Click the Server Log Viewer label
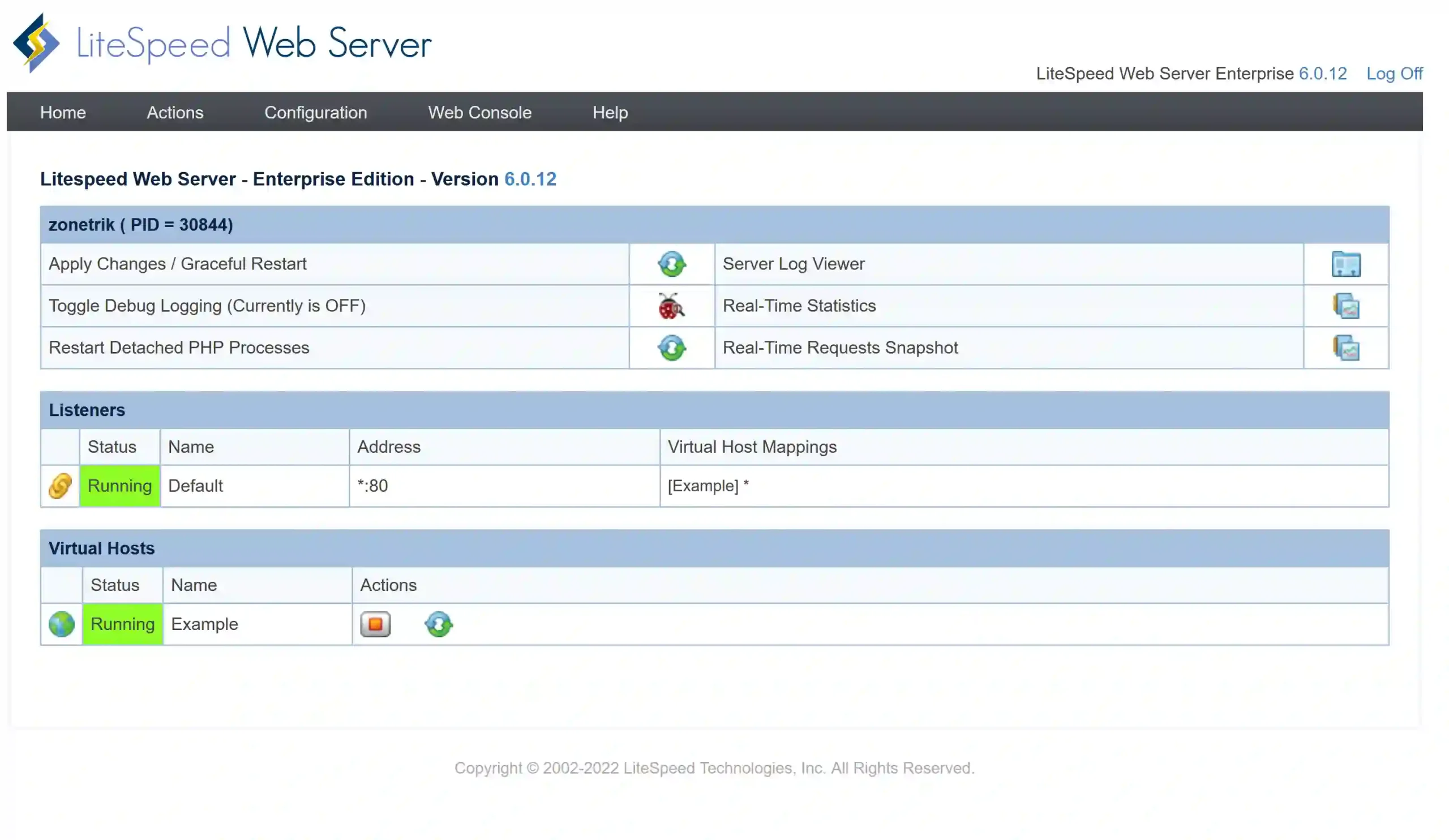This screenshot has width=1449, height=840. [794, 264]
